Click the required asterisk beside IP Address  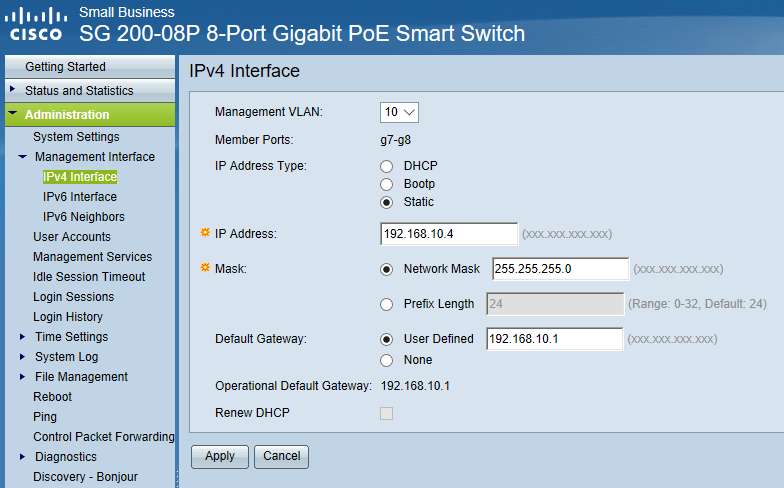click(205, 232)
